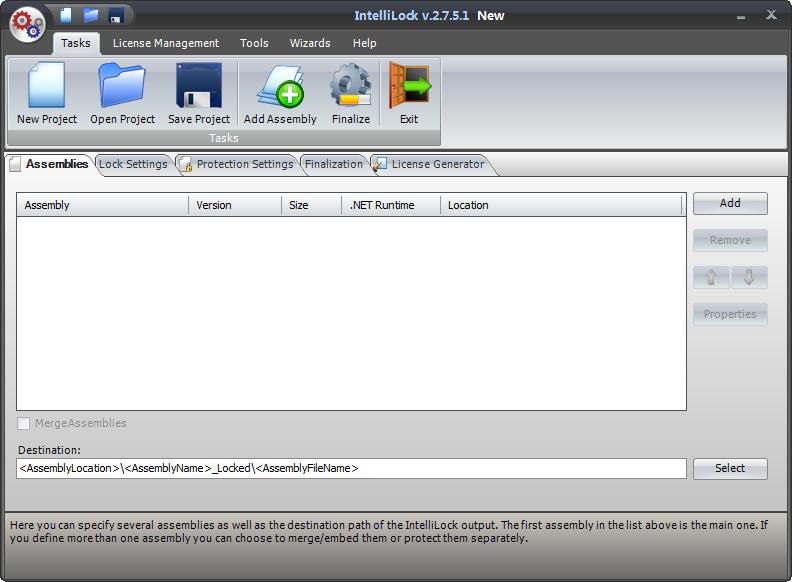Open the Tools menu
The height and width of the screenshot is (582, 792).
click(254, 43)
